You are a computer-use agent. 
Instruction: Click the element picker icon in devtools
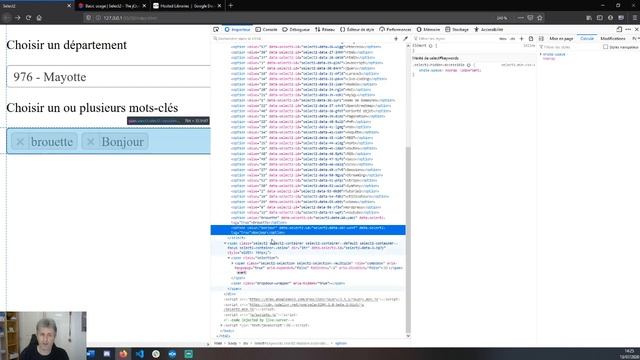(x=216, y=29)
